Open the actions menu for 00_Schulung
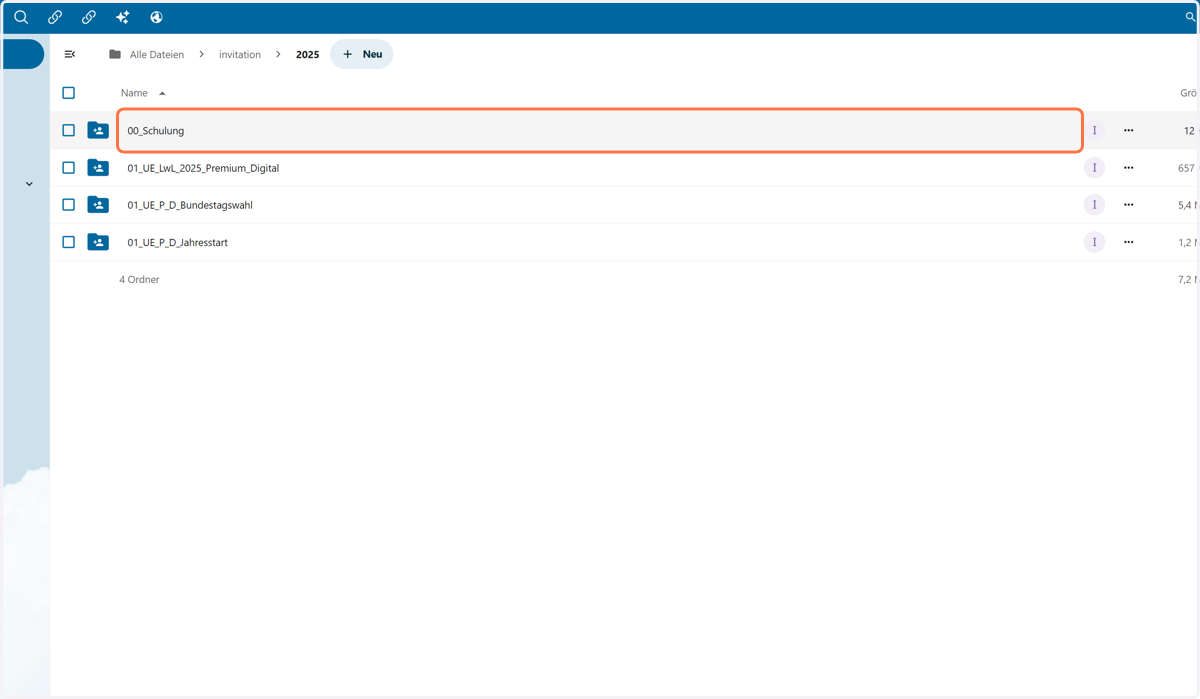This screenshot has height=699, width=1200. pos(1129,130)
